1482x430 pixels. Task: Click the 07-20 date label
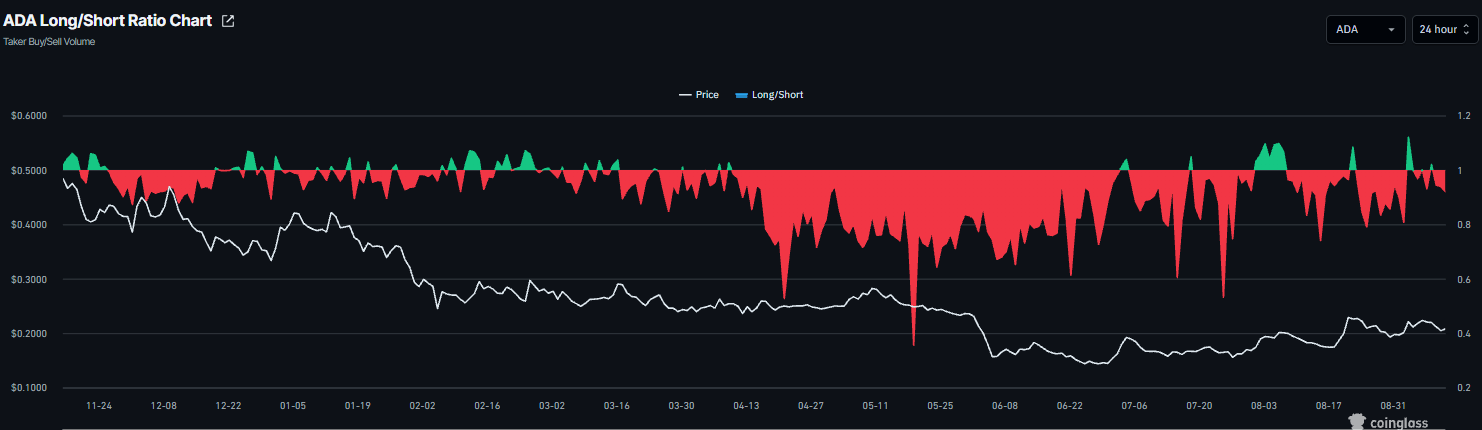coord(1199,407)
